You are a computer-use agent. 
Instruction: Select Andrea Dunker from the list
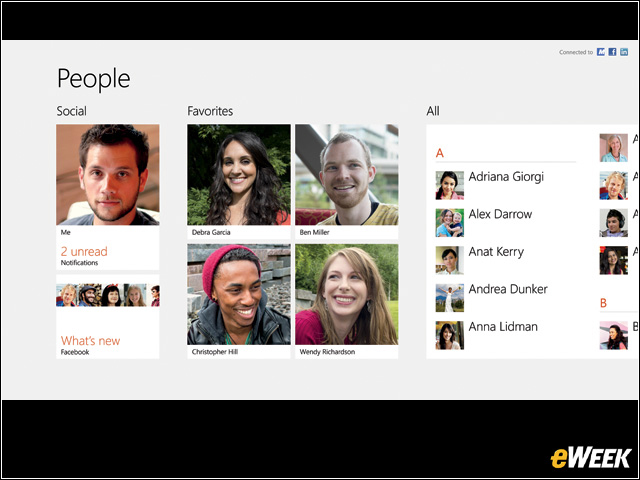(x=506, y=298)
